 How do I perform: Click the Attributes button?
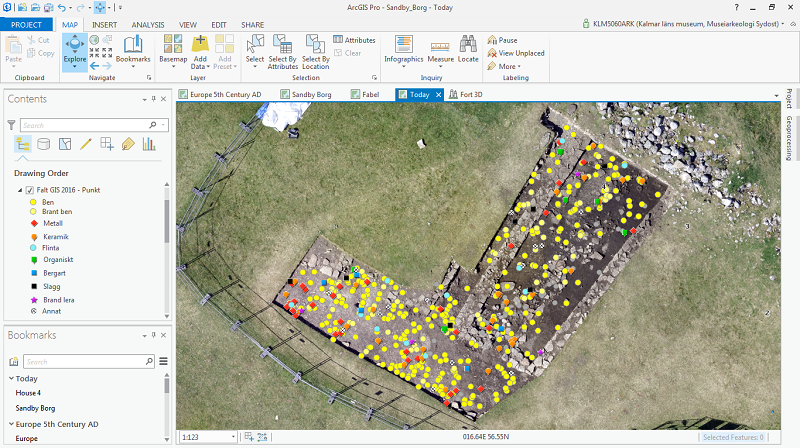(x=355, y=40)
